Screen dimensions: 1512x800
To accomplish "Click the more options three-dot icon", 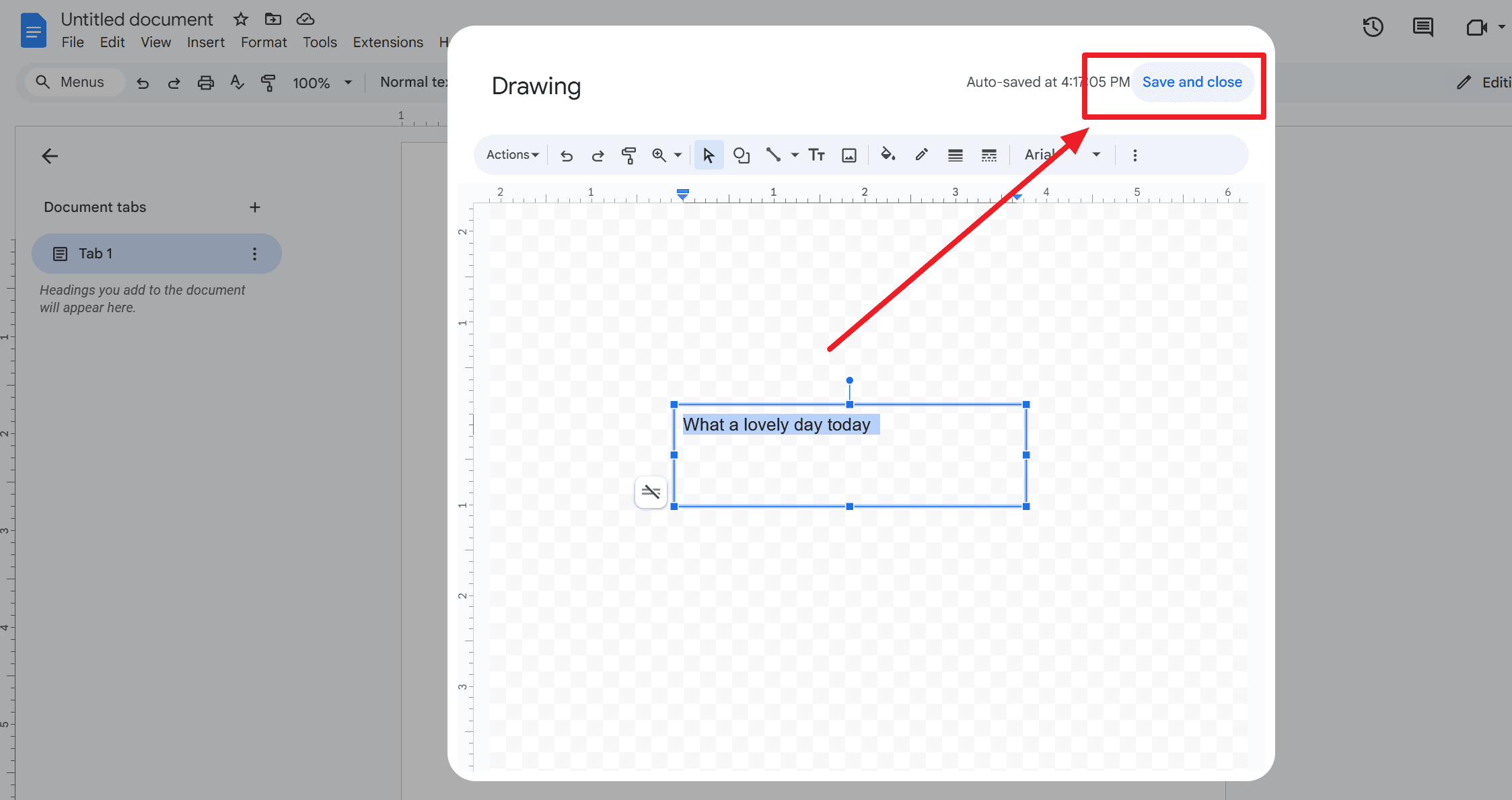I will click(1135, 155).
